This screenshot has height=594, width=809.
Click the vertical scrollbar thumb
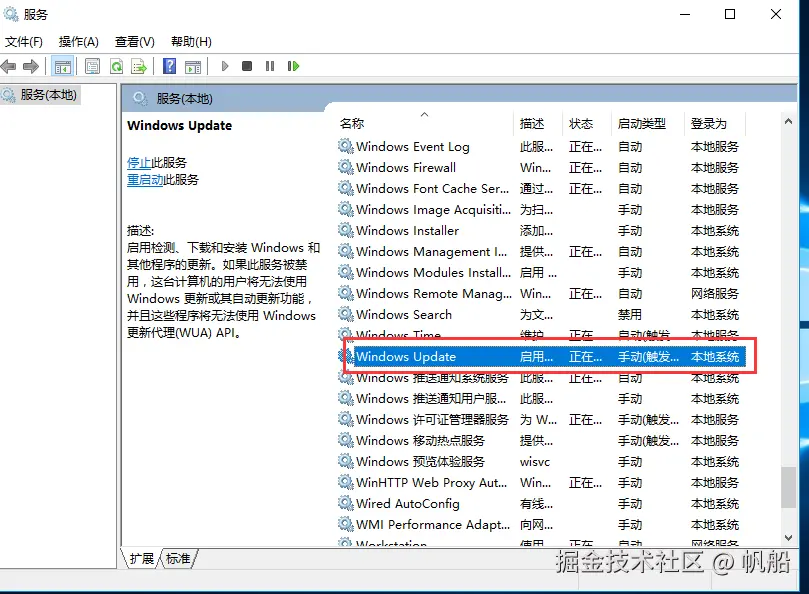[788, 488]
